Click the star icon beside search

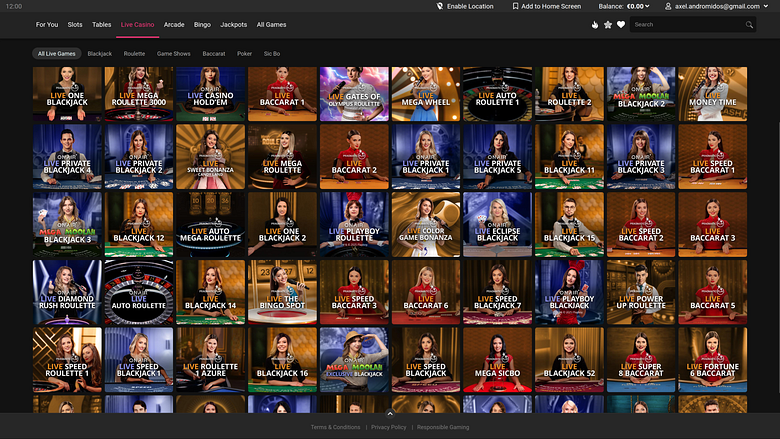click(x=608, y=24)
